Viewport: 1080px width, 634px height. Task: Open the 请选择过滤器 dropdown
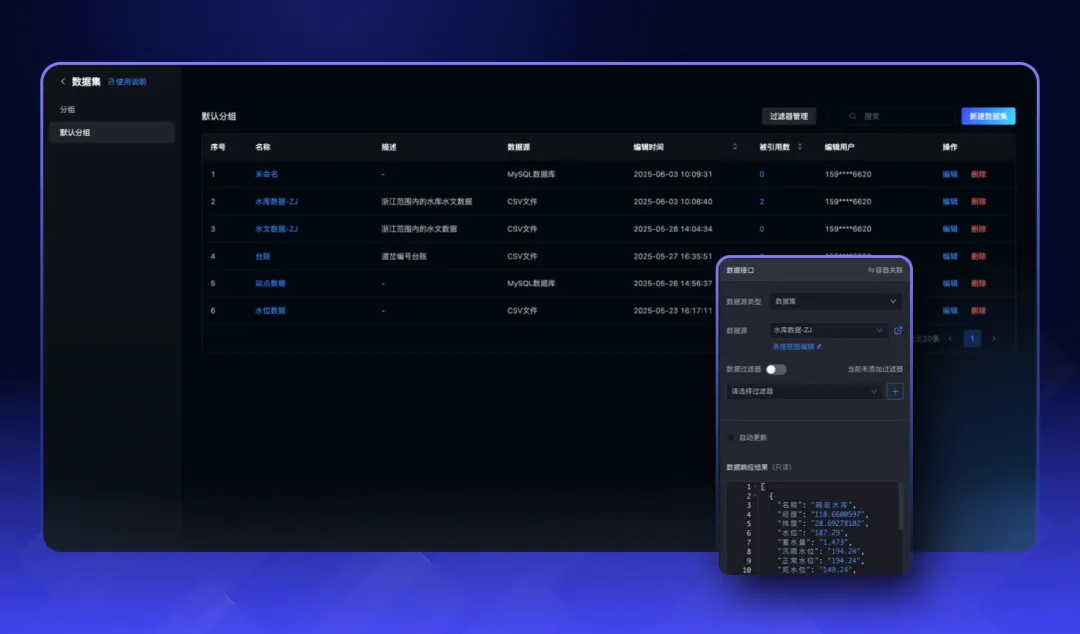point(804,391)
